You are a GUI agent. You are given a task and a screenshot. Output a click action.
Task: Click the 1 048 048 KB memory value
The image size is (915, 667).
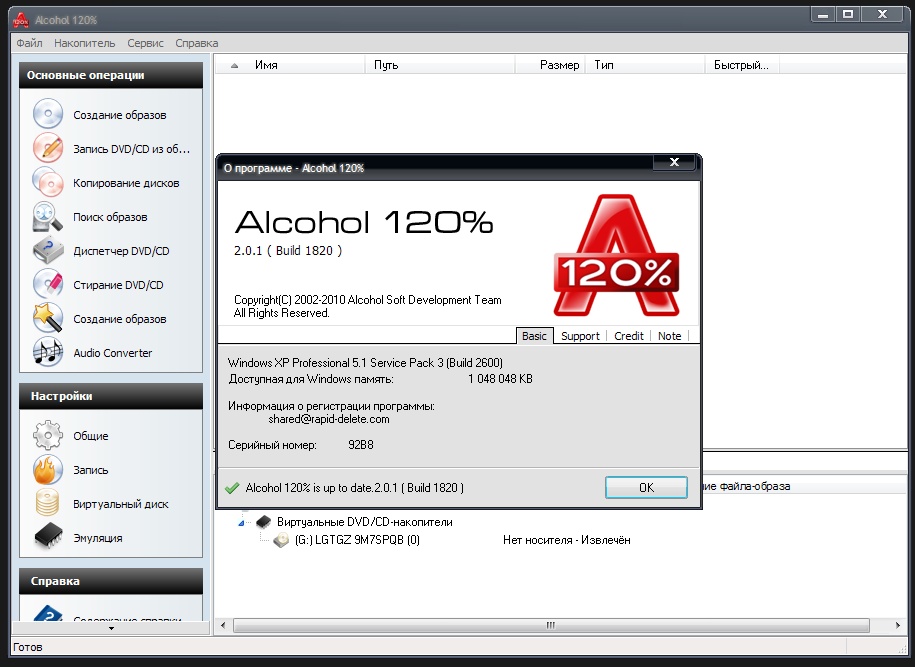(x=500, y=379)
